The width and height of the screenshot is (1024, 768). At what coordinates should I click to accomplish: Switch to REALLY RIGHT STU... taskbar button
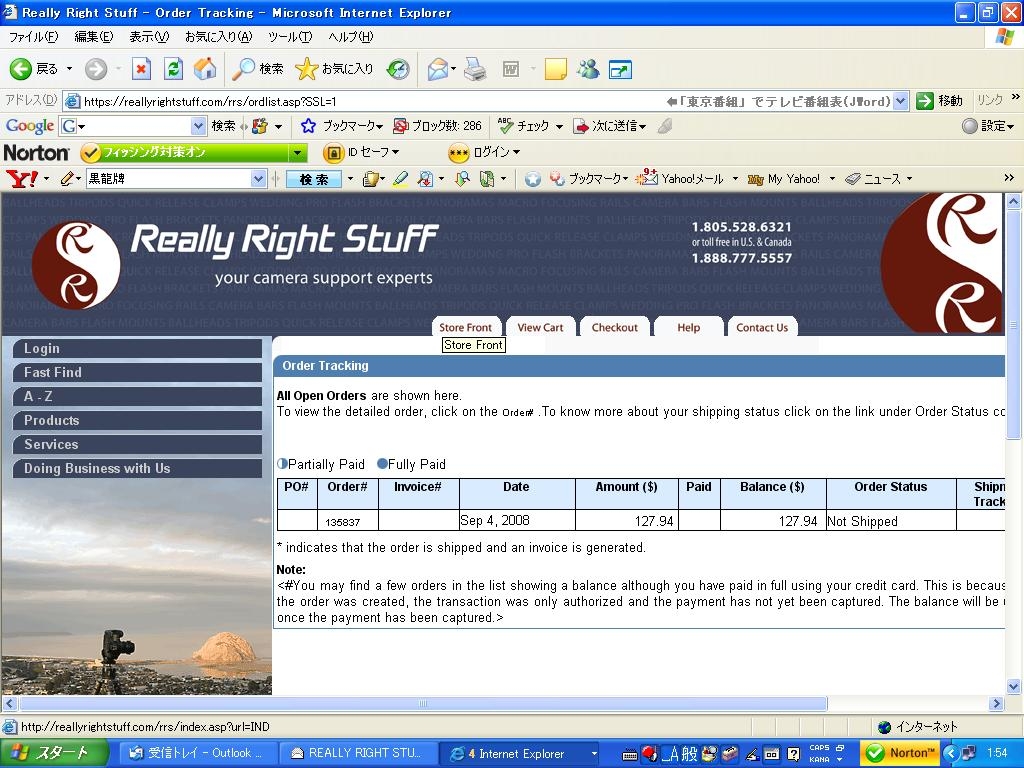[x=357, y=753]
